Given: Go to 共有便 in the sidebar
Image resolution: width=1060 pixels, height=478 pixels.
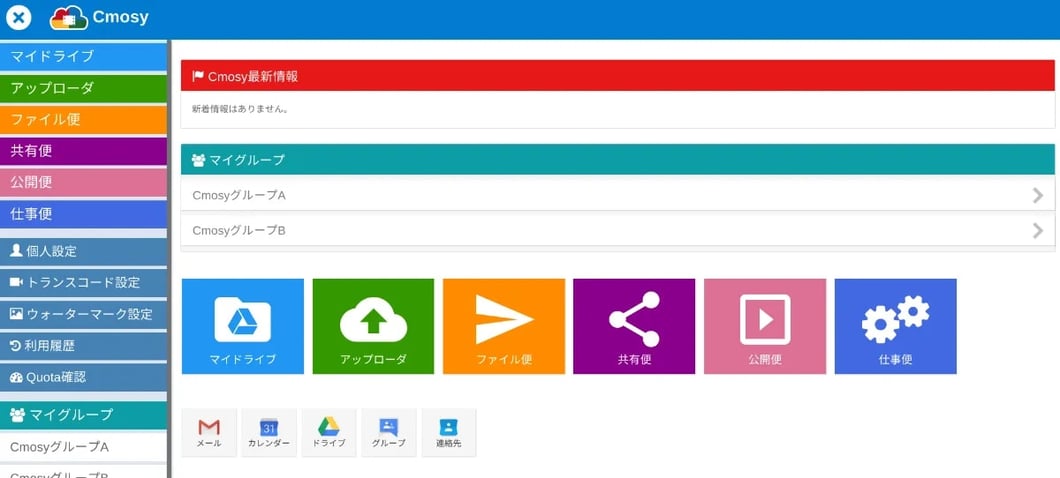Looking at the screenshot, I should click(x=83, y=151).
